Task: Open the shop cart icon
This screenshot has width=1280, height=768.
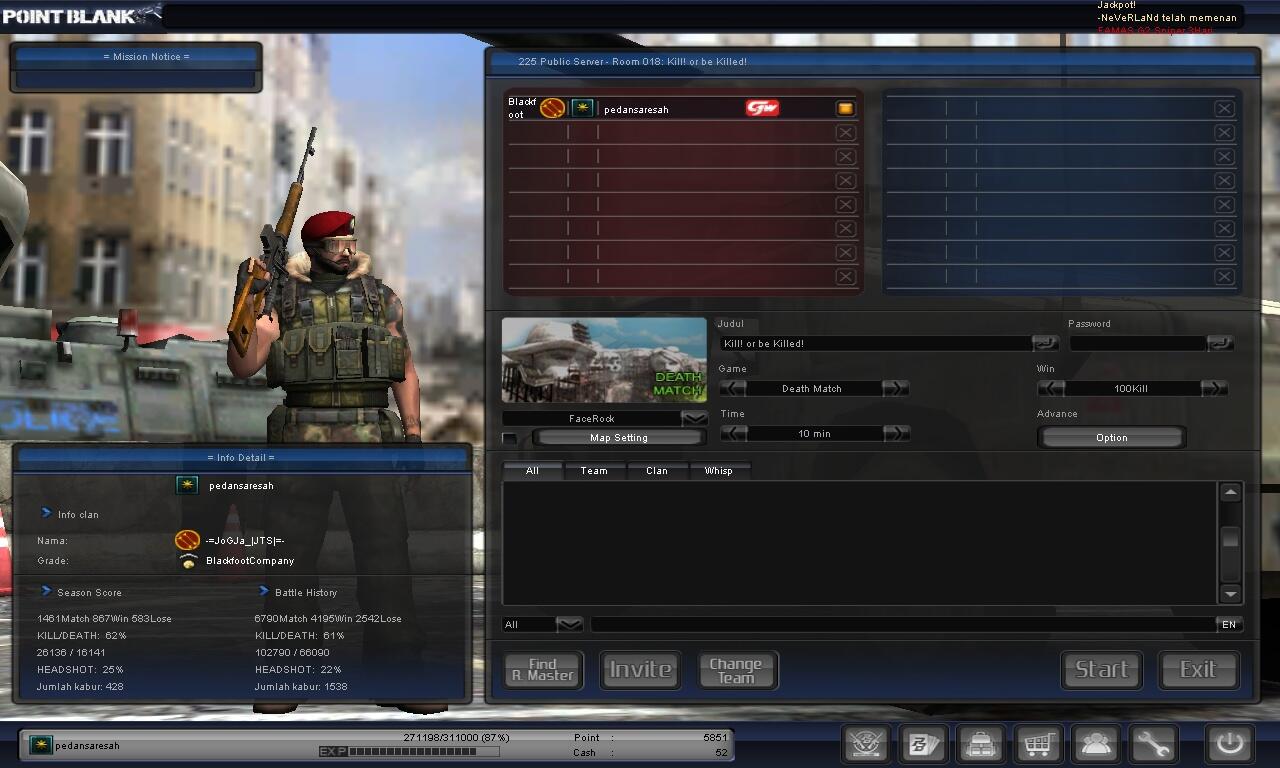Action: (1038, 744)
